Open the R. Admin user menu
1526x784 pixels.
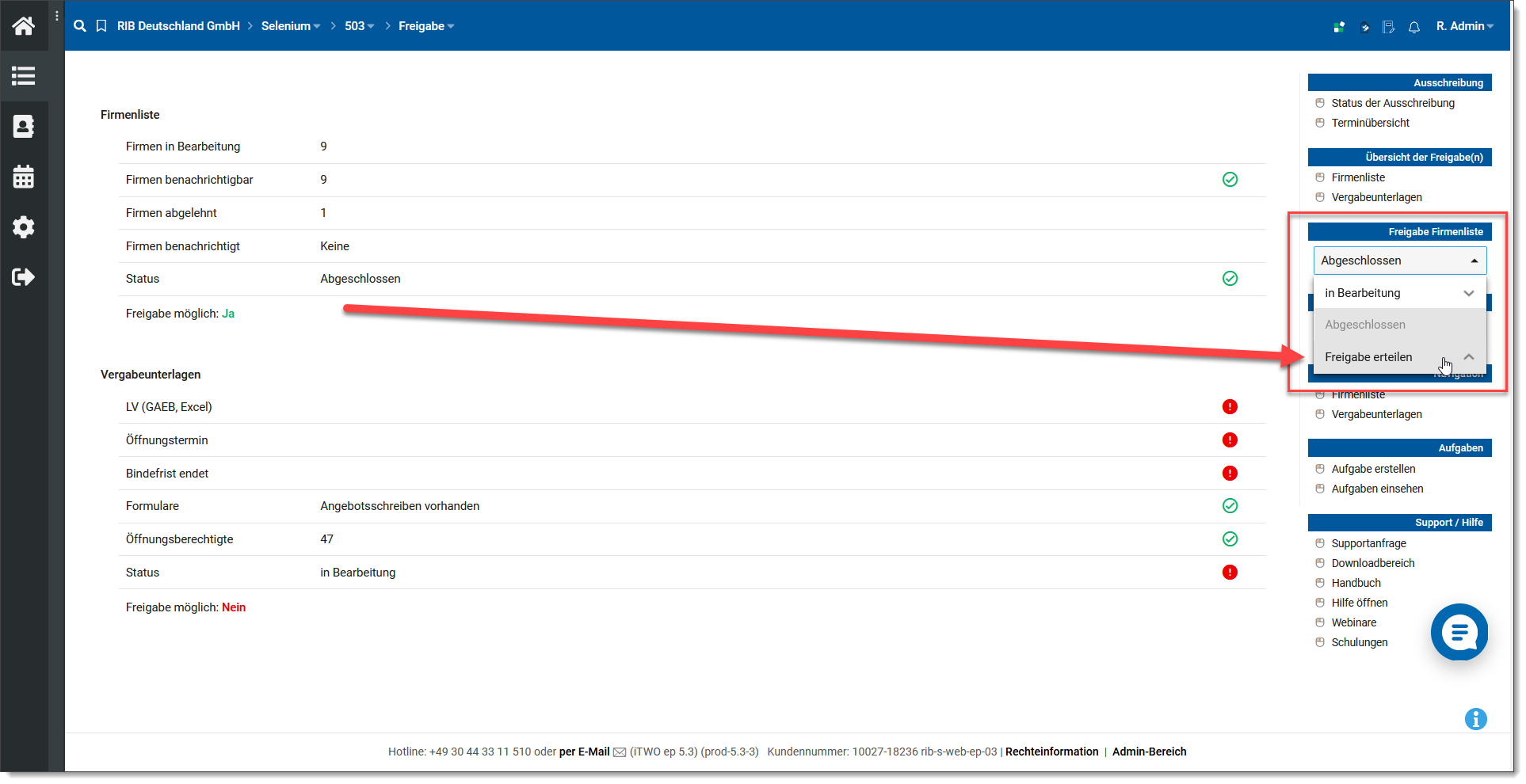pyautogui.click(x=1465, y=26)
